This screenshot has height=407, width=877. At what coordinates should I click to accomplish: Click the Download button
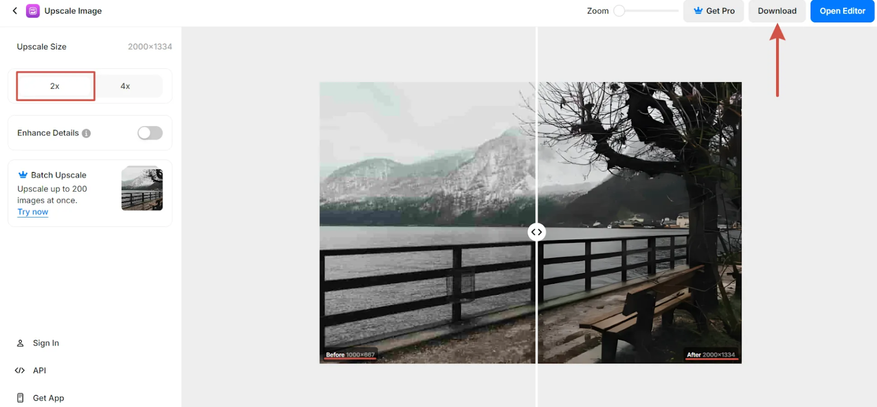(777, 11)
